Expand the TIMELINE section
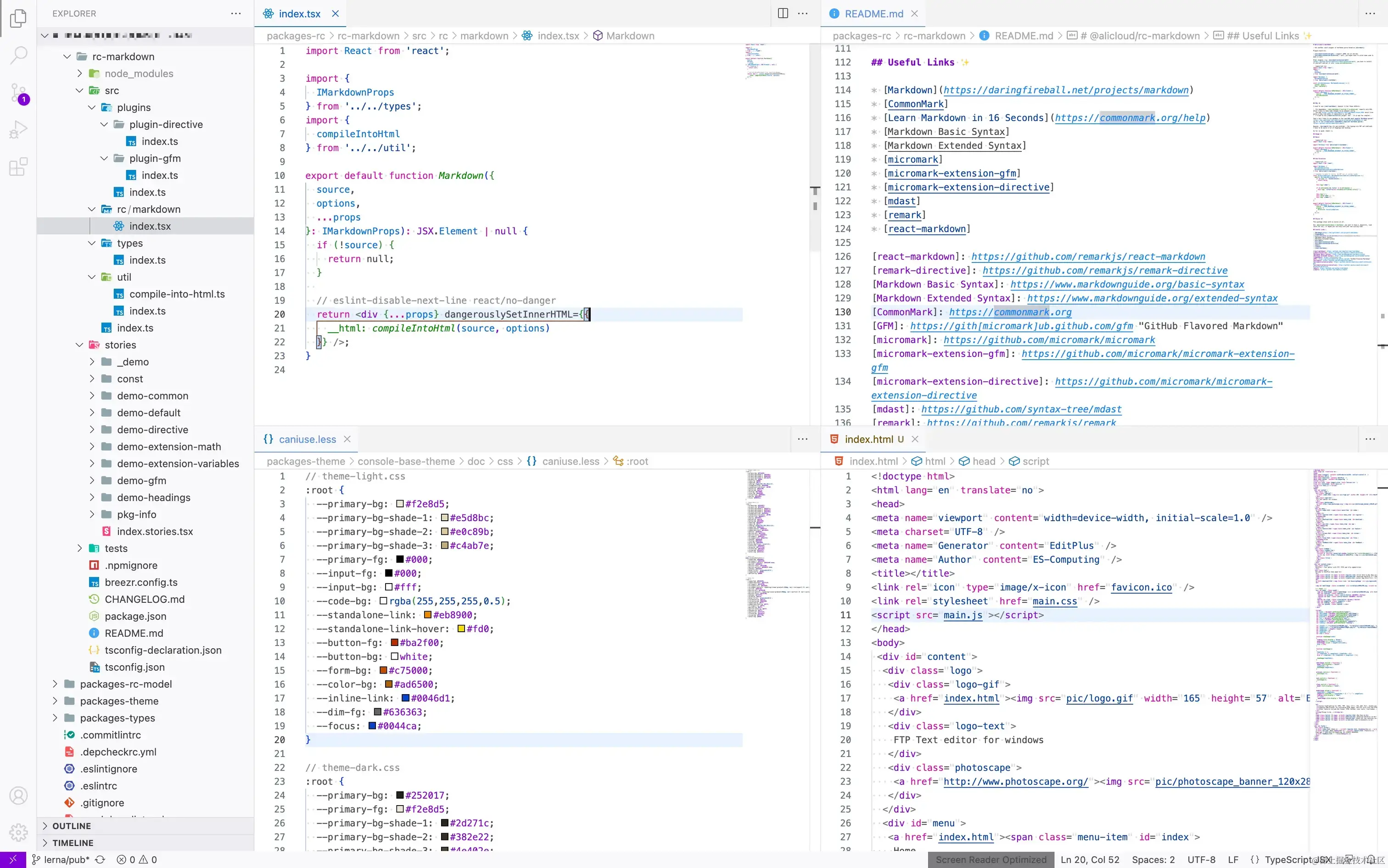Image resolution: width=1388 pixels, height=868 pixels. tap(73, 843)
